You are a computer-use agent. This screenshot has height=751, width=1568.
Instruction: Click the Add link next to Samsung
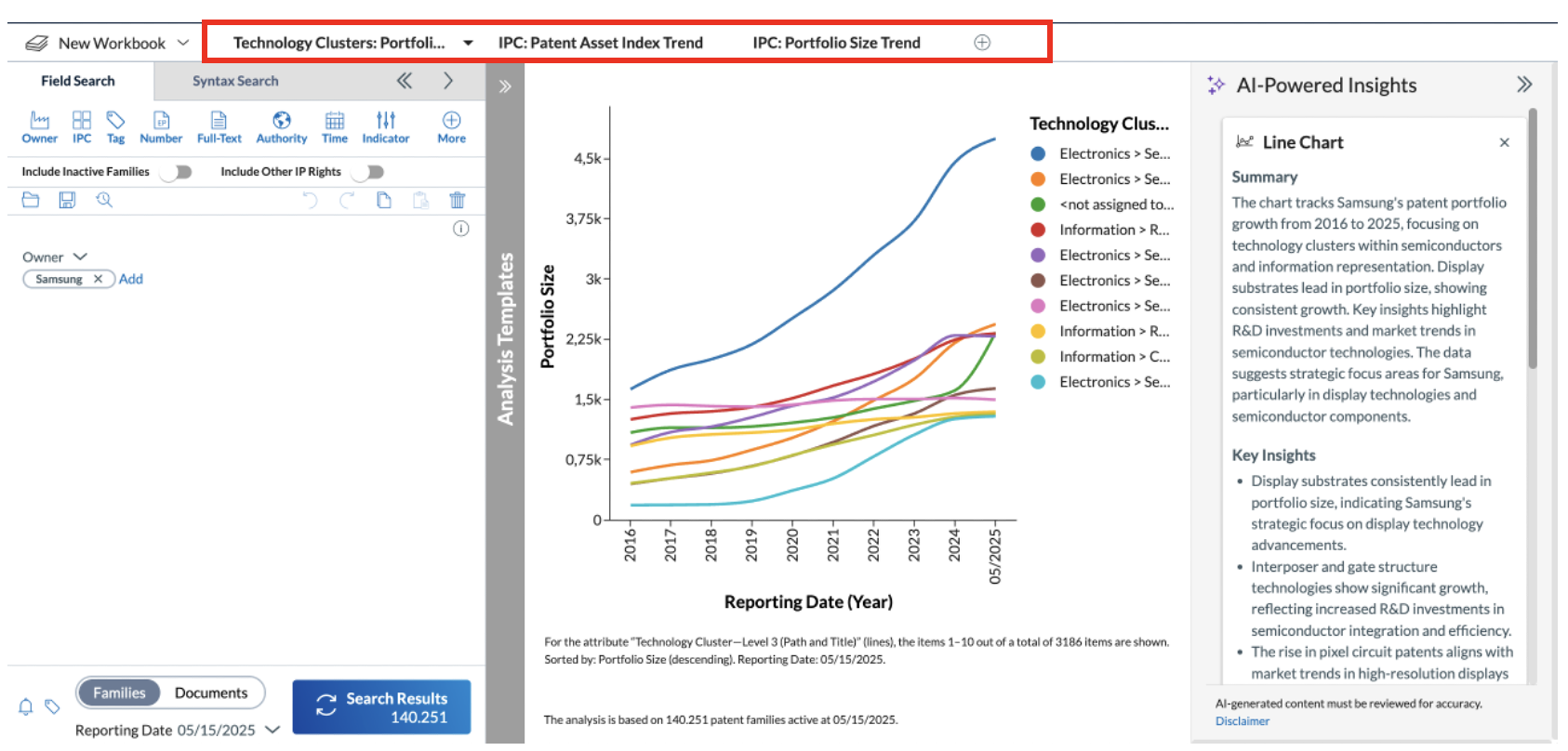tap(131, 279)
